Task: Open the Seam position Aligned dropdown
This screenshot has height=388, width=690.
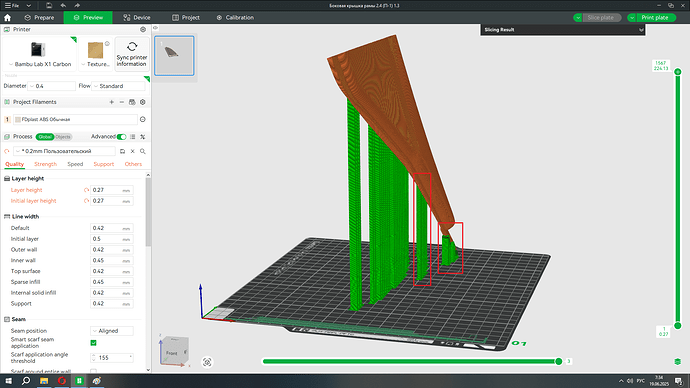Action: pos(112,331)
